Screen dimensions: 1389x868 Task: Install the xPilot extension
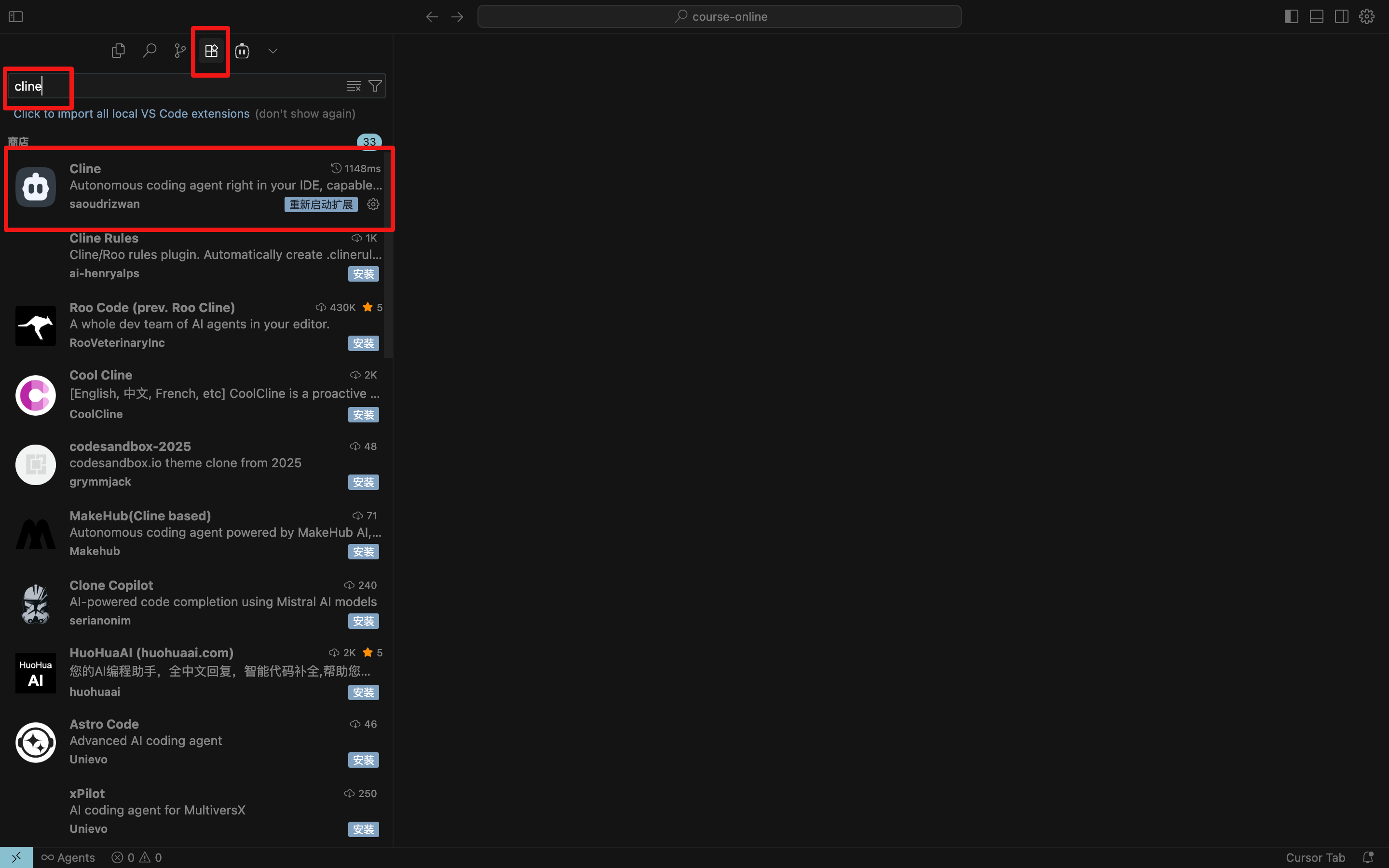click(363, 829)
